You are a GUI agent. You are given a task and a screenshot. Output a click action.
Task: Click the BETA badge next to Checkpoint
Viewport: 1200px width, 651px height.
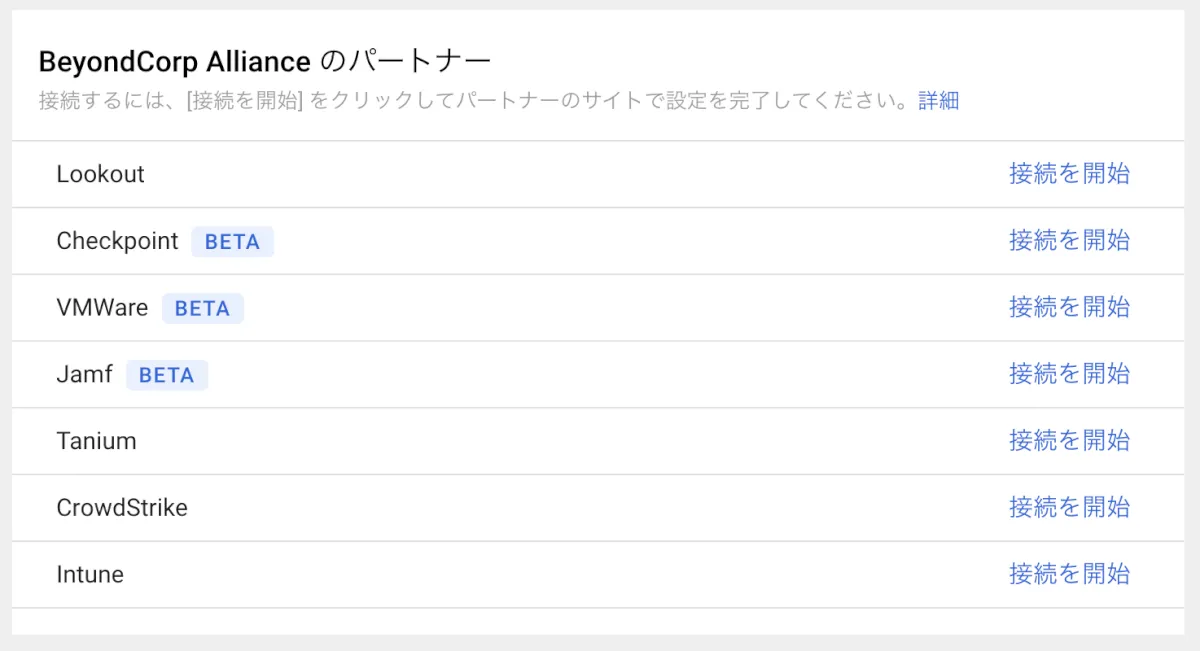click(x=232, y=242)
